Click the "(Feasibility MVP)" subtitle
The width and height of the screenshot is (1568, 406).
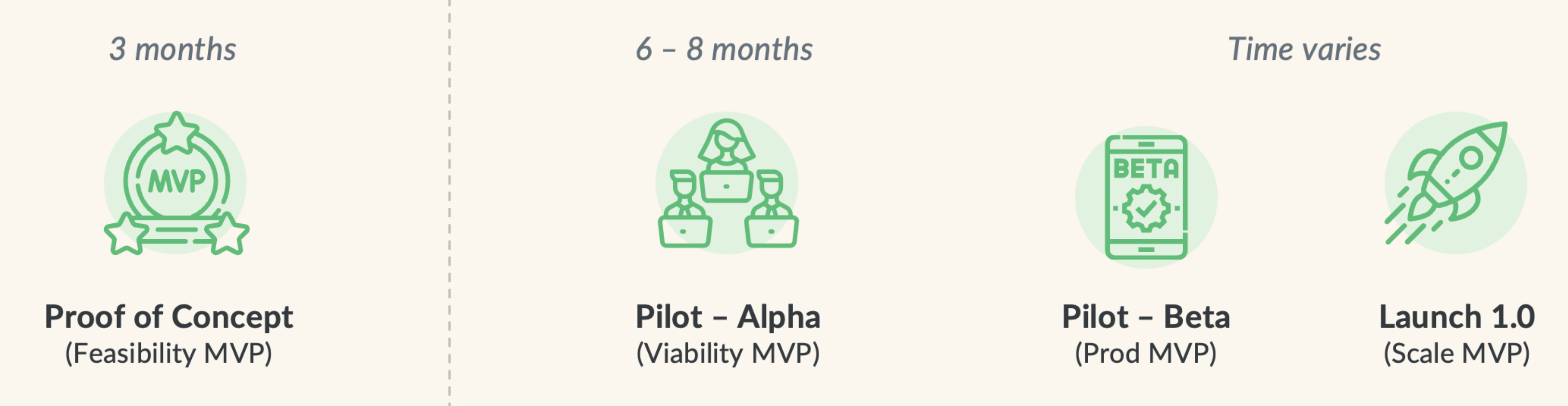(169, 354)
